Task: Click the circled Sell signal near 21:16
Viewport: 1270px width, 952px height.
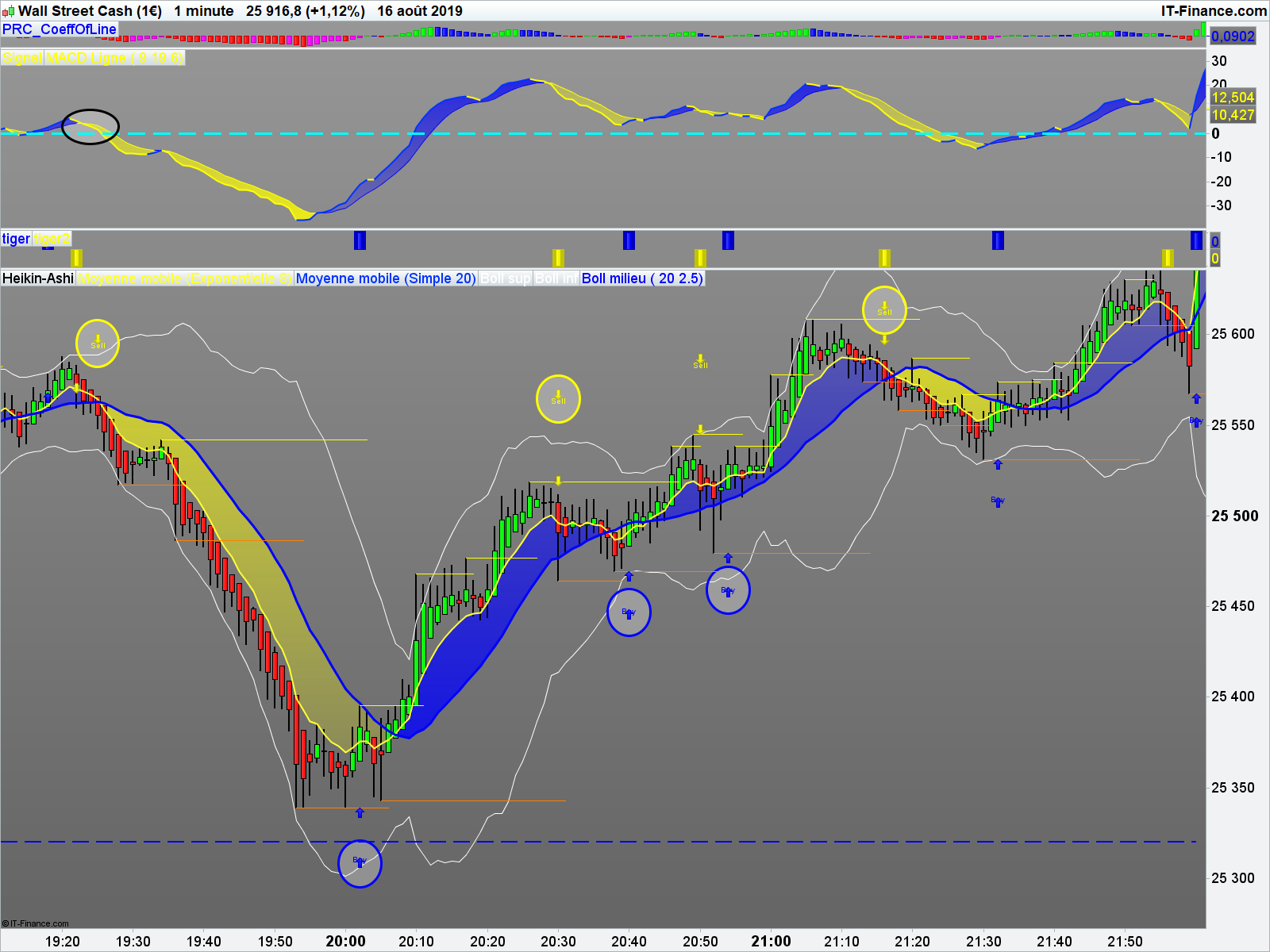Action: (884, 309)
